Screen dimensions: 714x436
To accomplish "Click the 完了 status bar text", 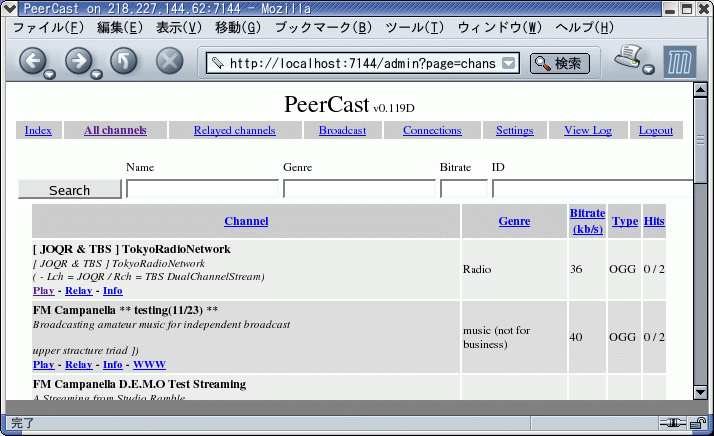I will tap(22, 423).
